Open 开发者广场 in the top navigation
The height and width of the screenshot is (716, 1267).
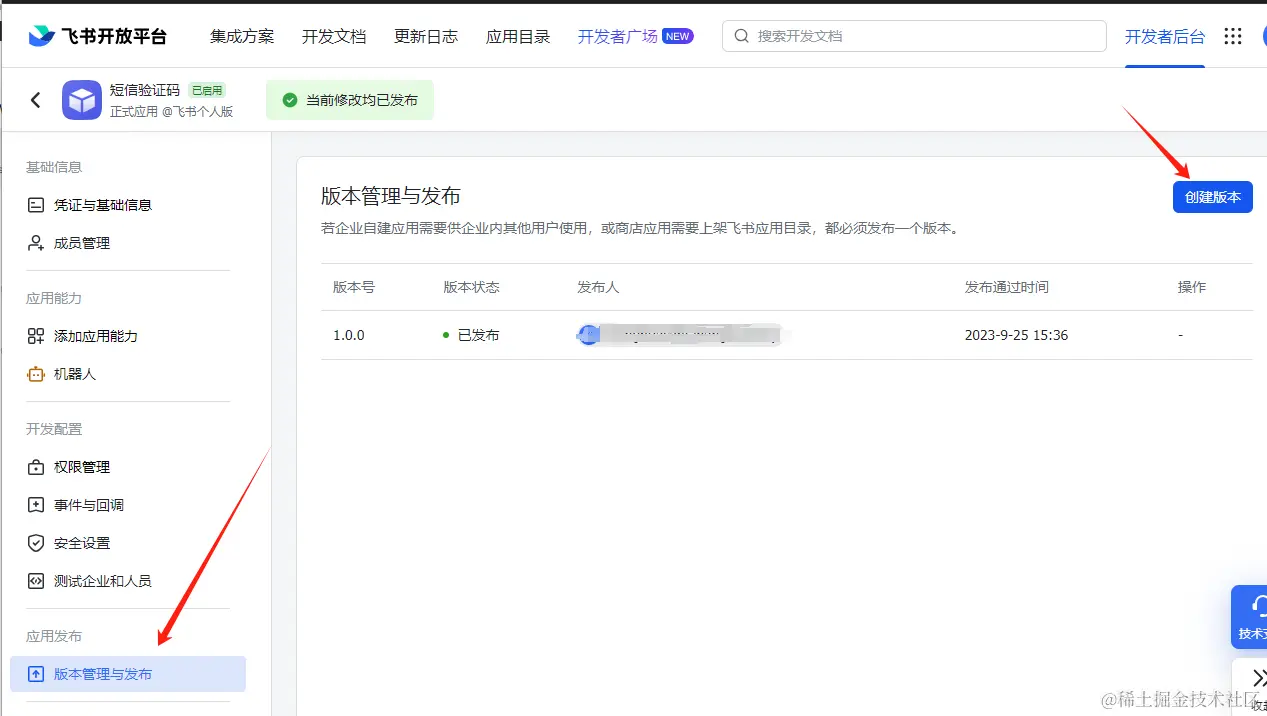click(618, 36)
